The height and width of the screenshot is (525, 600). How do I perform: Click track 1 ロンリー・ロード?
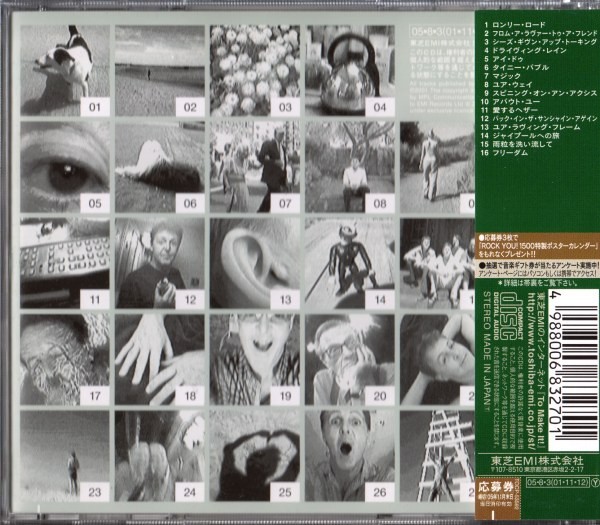point(514,25)
